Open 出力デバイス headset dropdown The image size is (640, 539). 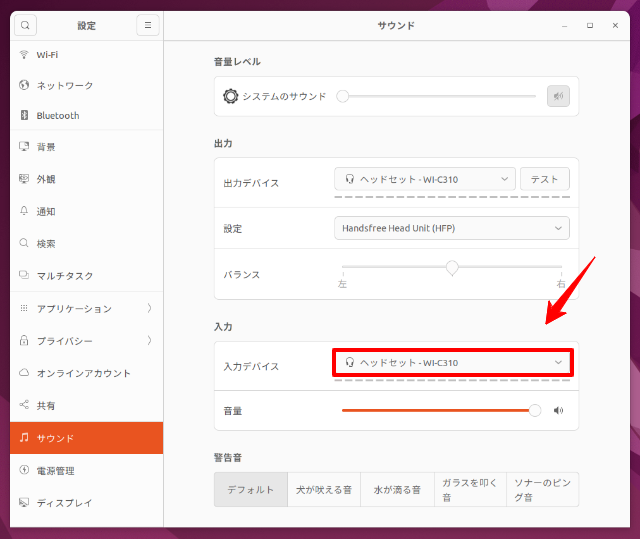pos(425,179)
